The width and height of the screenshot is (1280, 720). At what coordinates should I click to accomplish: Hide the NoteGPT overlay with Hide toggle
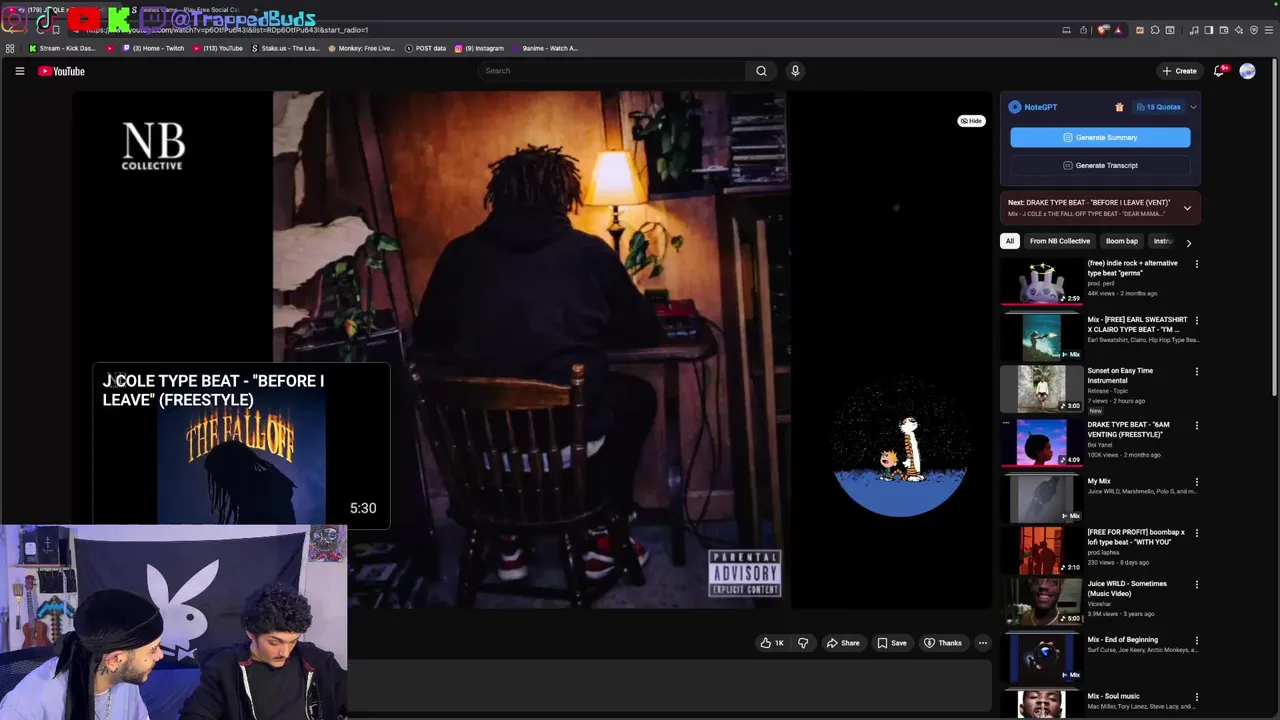pyautogui.click(x=971, y=121)
